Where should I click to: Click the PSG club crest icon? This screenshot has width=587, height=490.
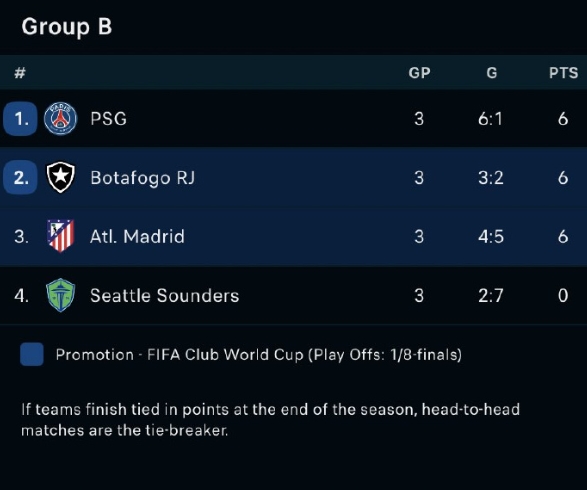(x=61, y=119)
